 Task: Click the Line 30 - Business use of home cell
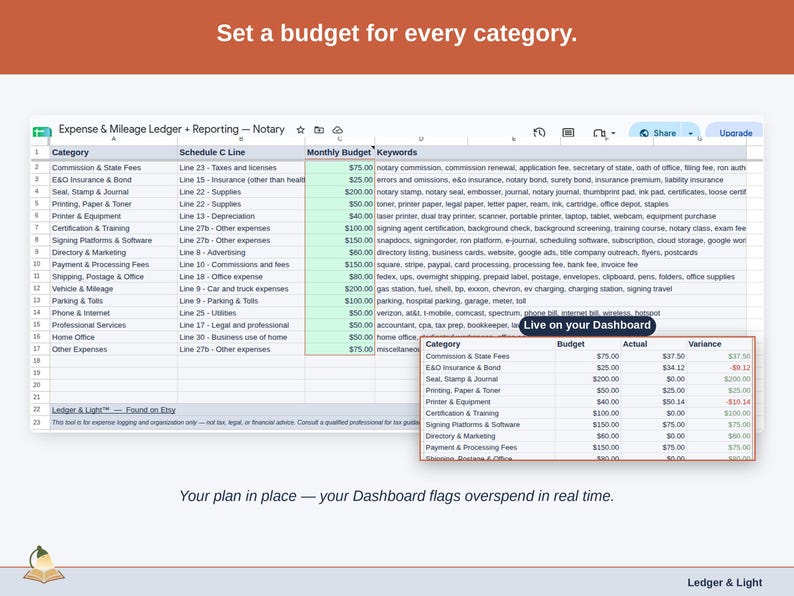241,337
